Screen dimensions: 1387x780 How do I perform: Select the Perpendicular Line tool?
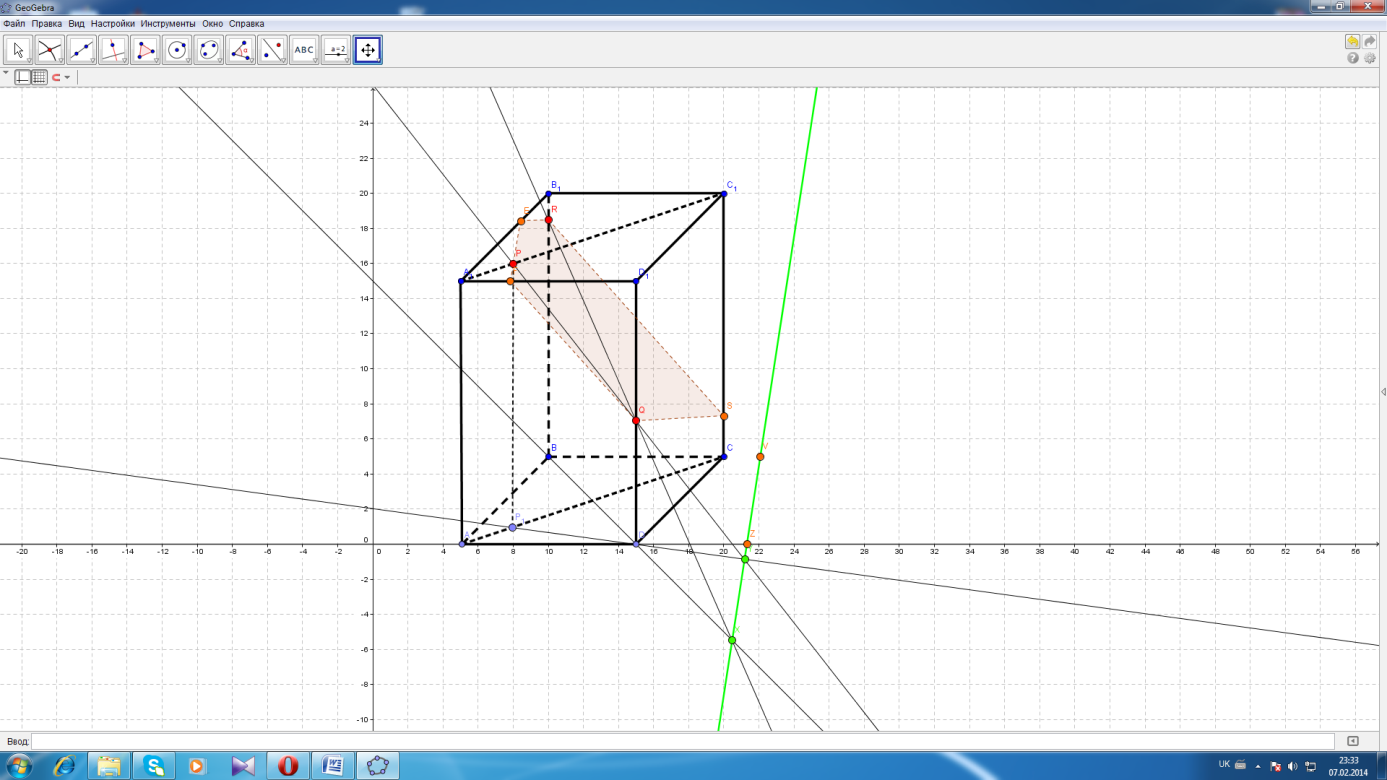click(x=114, y=50)
